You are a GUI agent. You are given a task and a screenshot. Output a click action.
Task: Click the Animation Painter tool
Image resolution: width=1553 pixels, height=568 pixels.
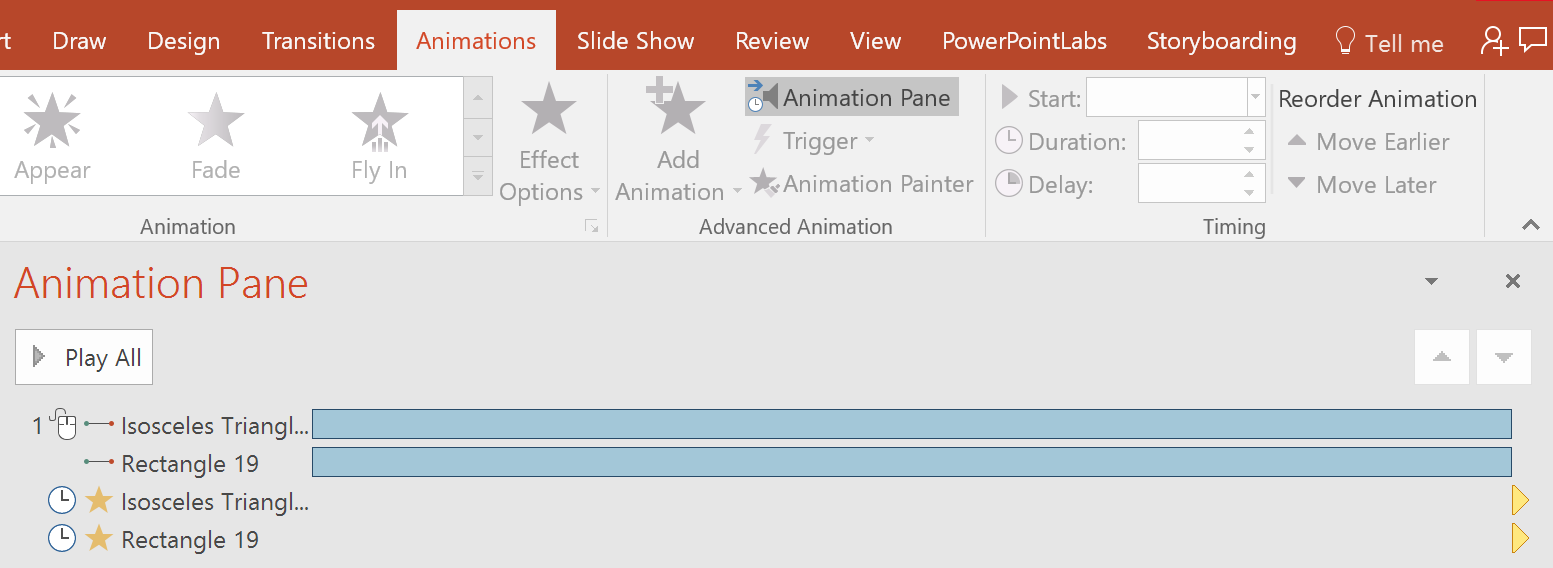(x=862, y=184)
